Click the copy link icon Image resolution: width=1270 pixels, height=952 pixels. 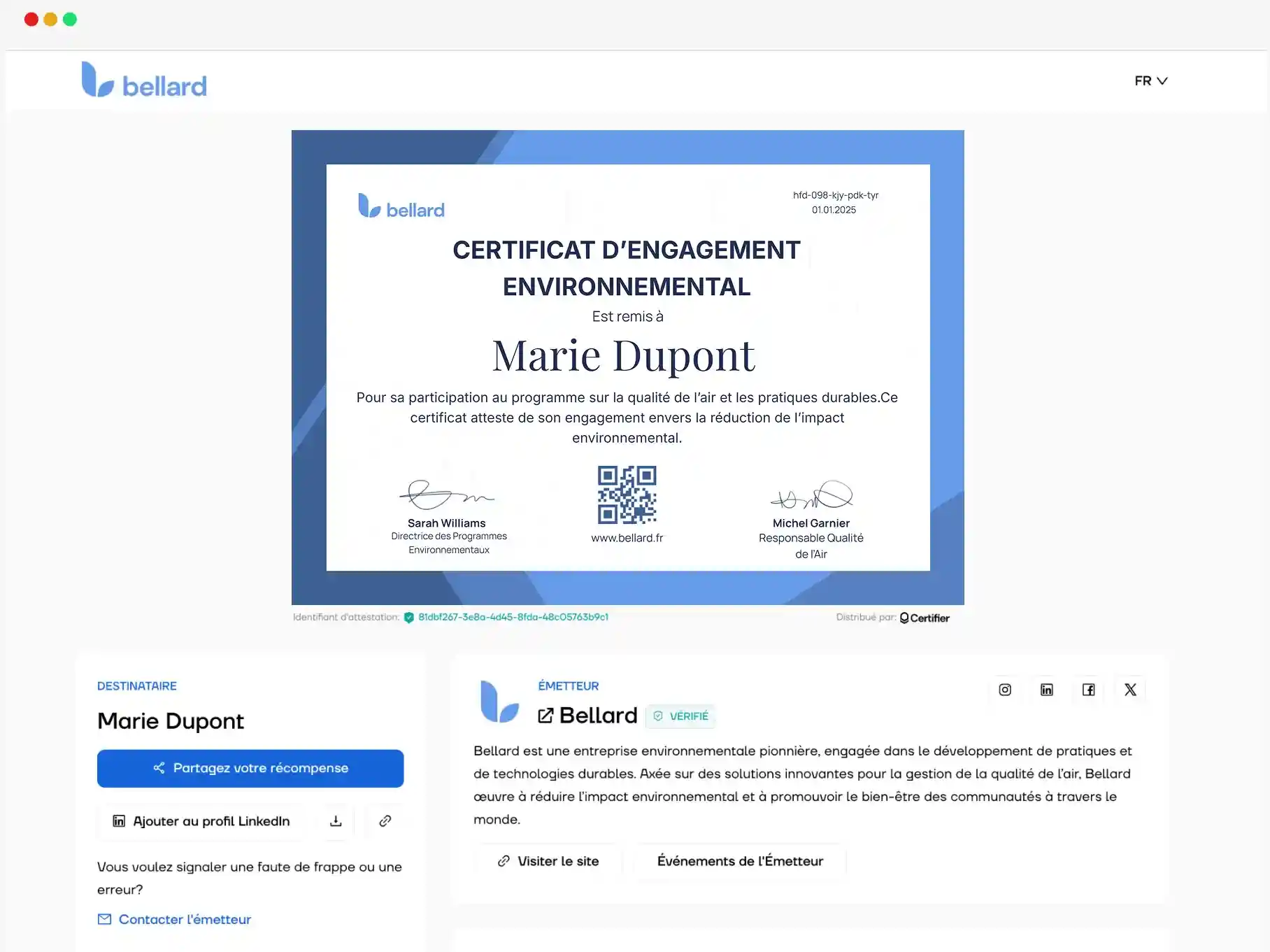point(385,821)
